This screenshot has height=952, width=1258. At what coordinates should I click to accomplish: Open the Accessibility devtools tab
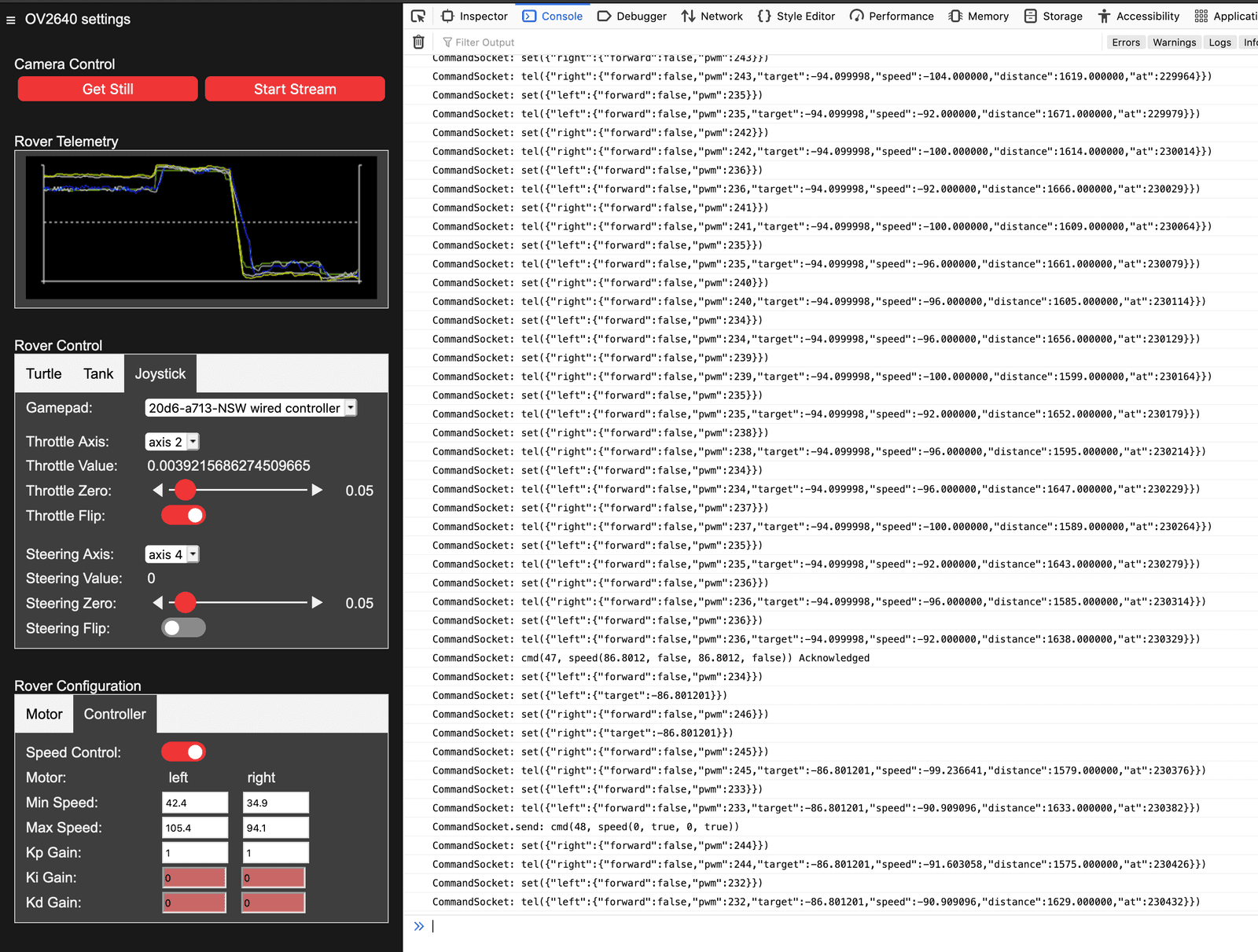(x=1138, y=16)
